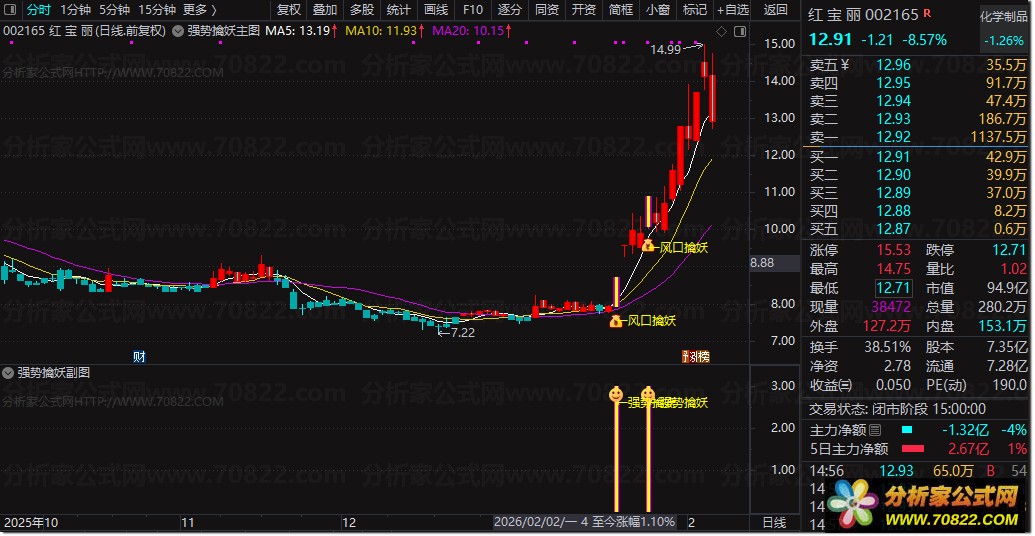Screen dimensions: 1035x536
Task: Click the 主力净额 value -1.32亿
Action: 965,430
